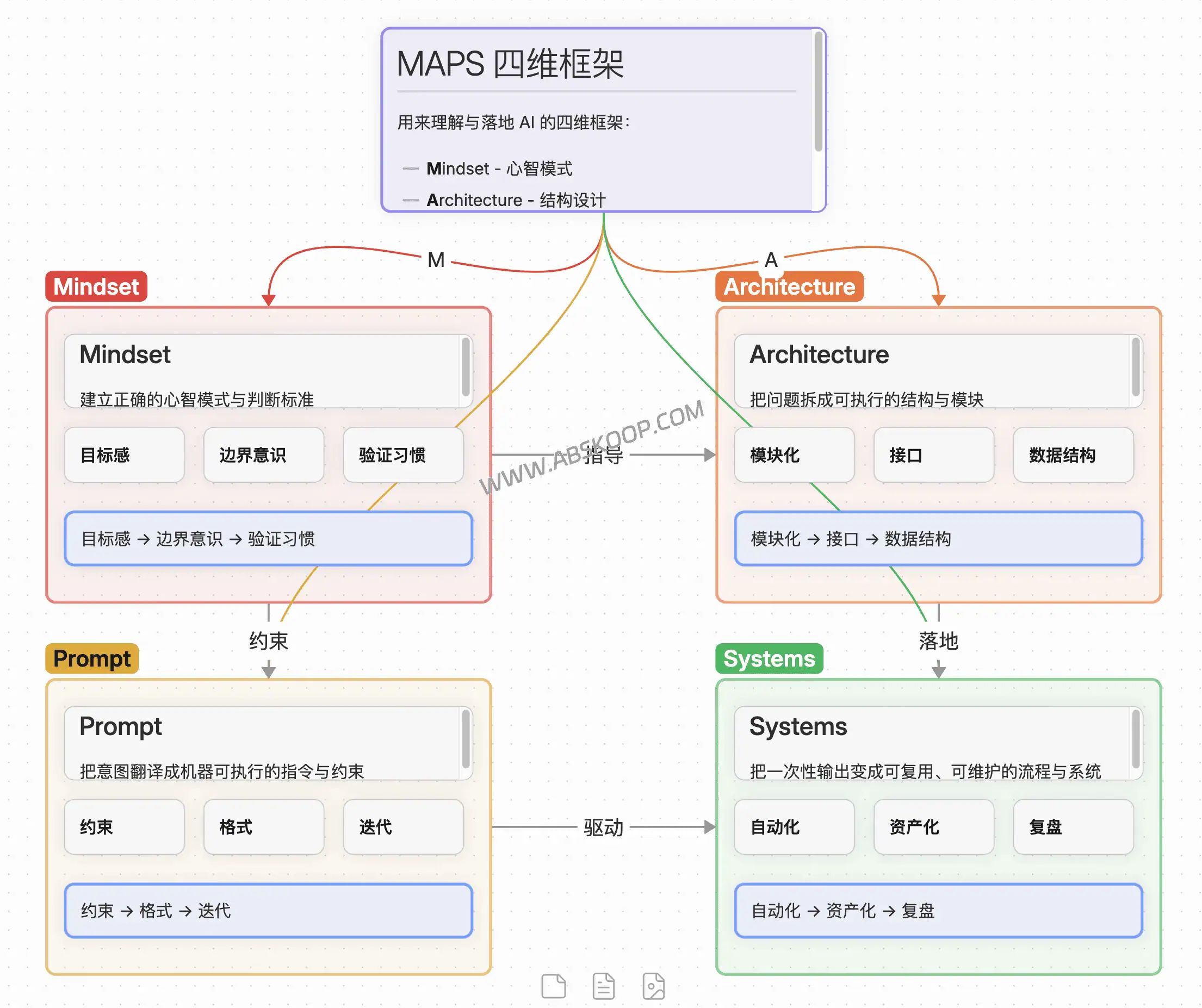Select the 边界意识 card

(x=263, y=455)
